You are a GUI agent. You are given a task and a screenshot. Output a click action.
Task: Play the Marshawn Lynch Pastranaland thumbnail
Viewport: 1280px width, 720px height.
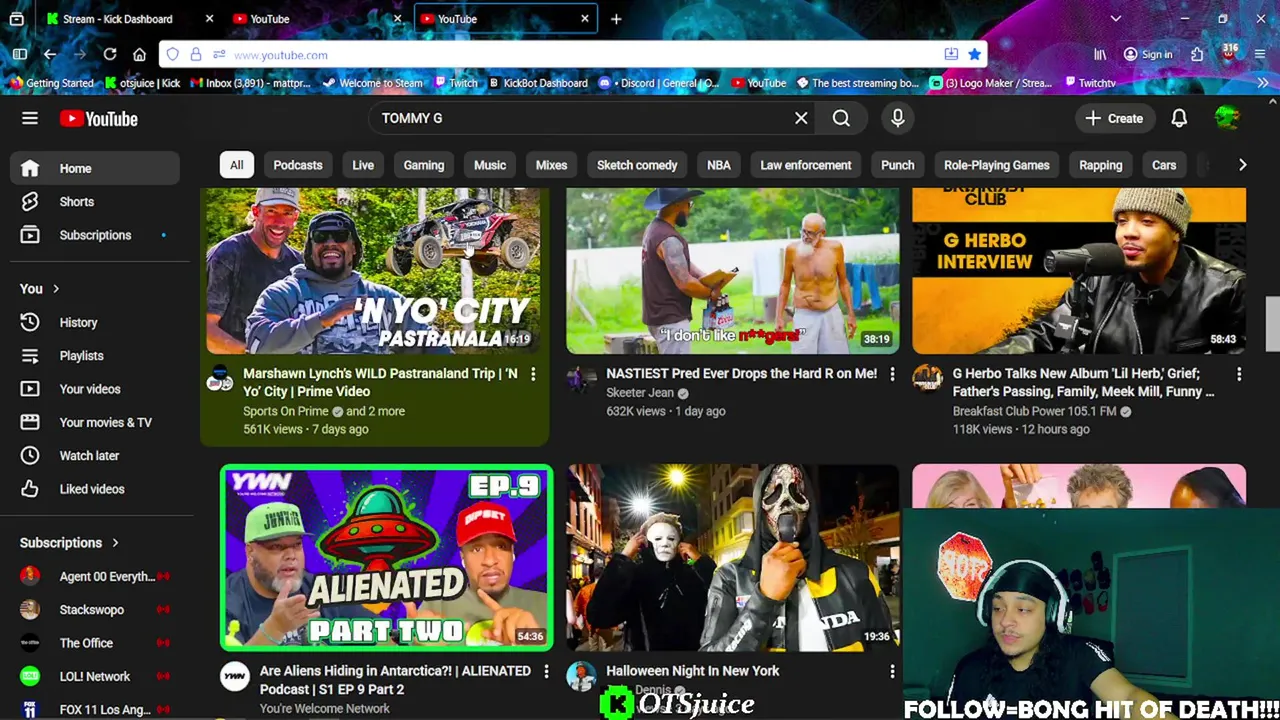pyautogui.click(x=373, y=271)
